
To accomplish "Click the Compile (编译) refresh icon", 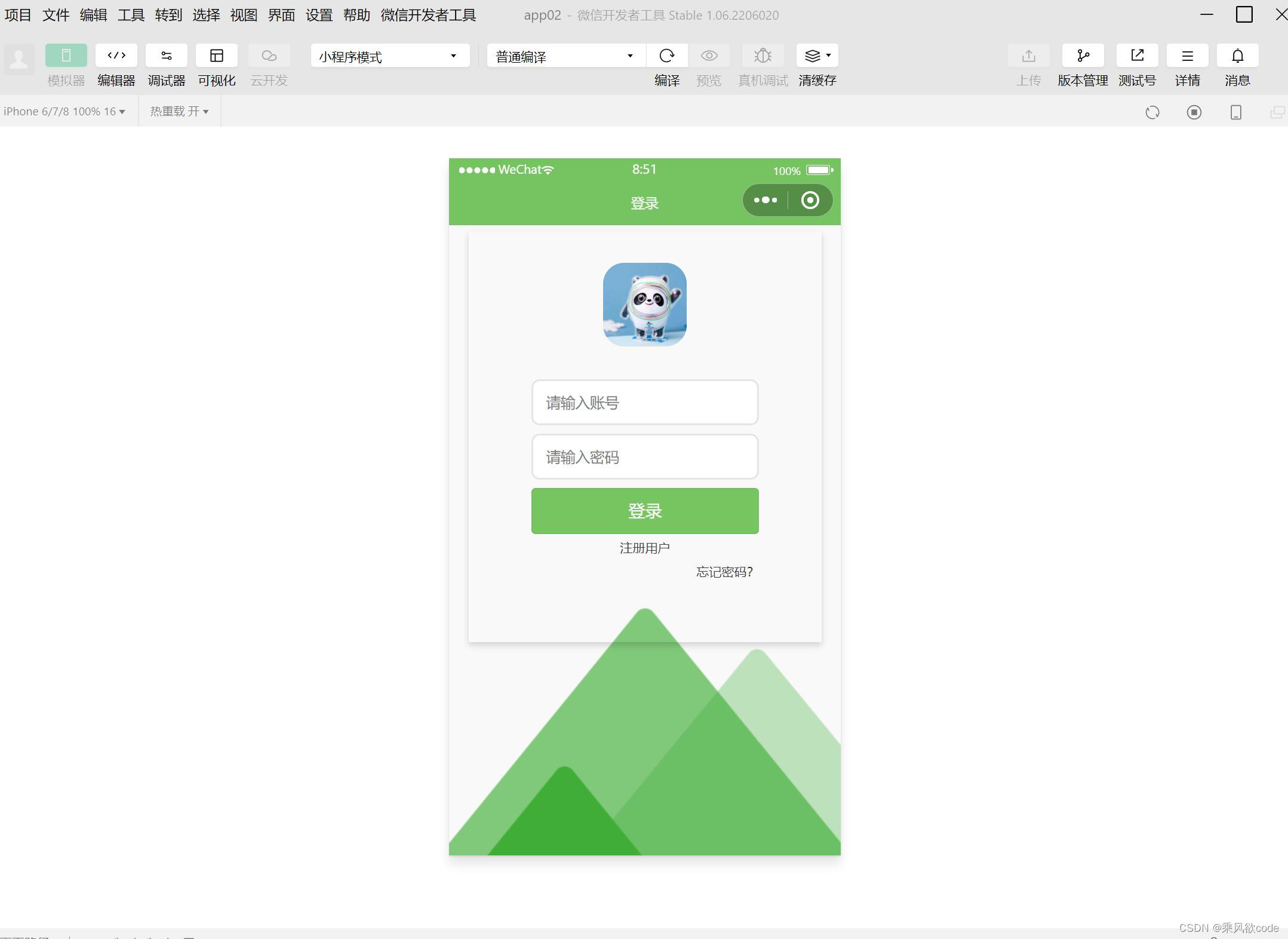I will (x=666, y=56).
